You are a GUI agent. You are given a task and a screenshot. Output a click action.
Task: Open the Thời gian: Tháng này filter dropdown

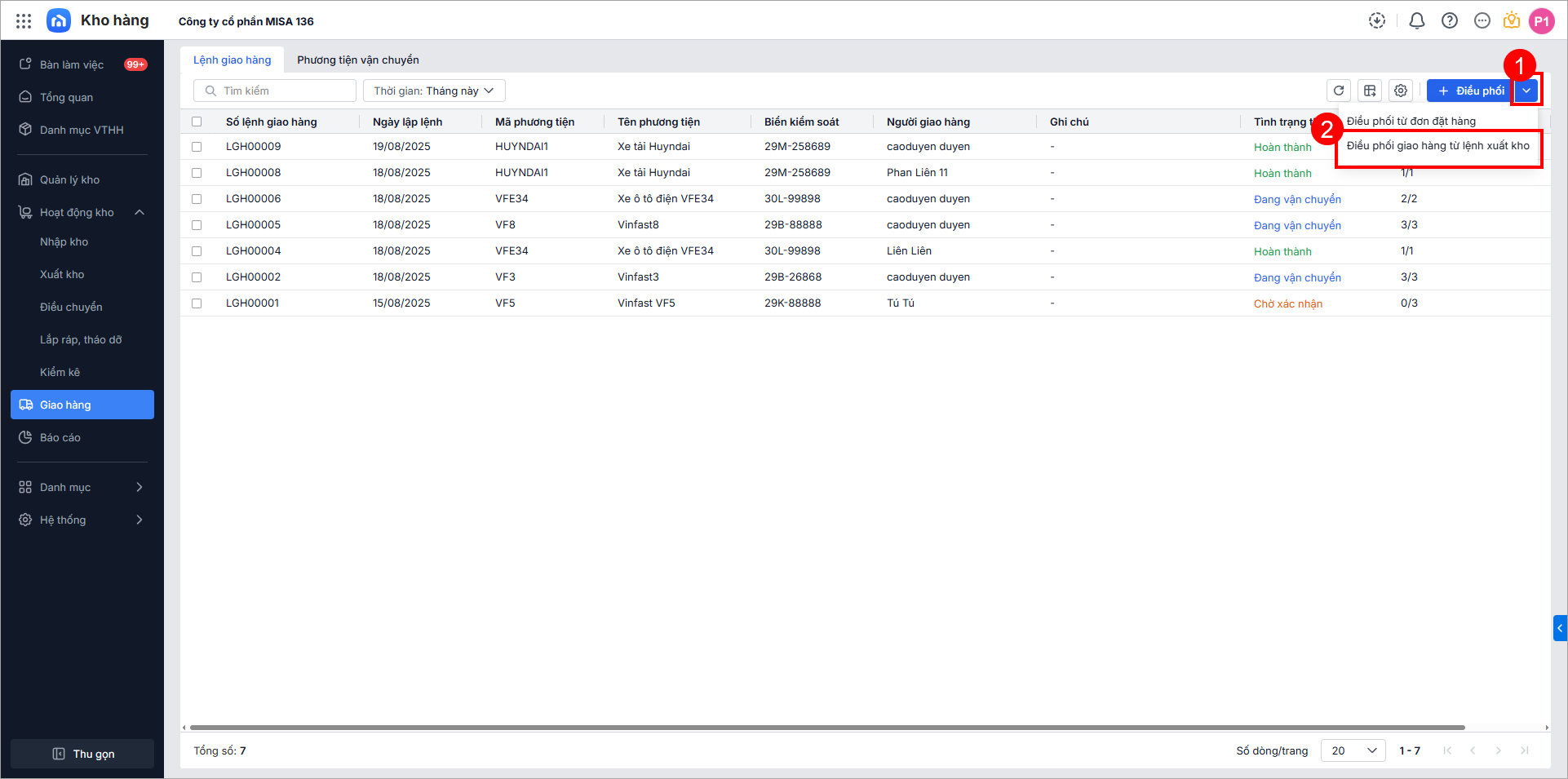point(434,91)
